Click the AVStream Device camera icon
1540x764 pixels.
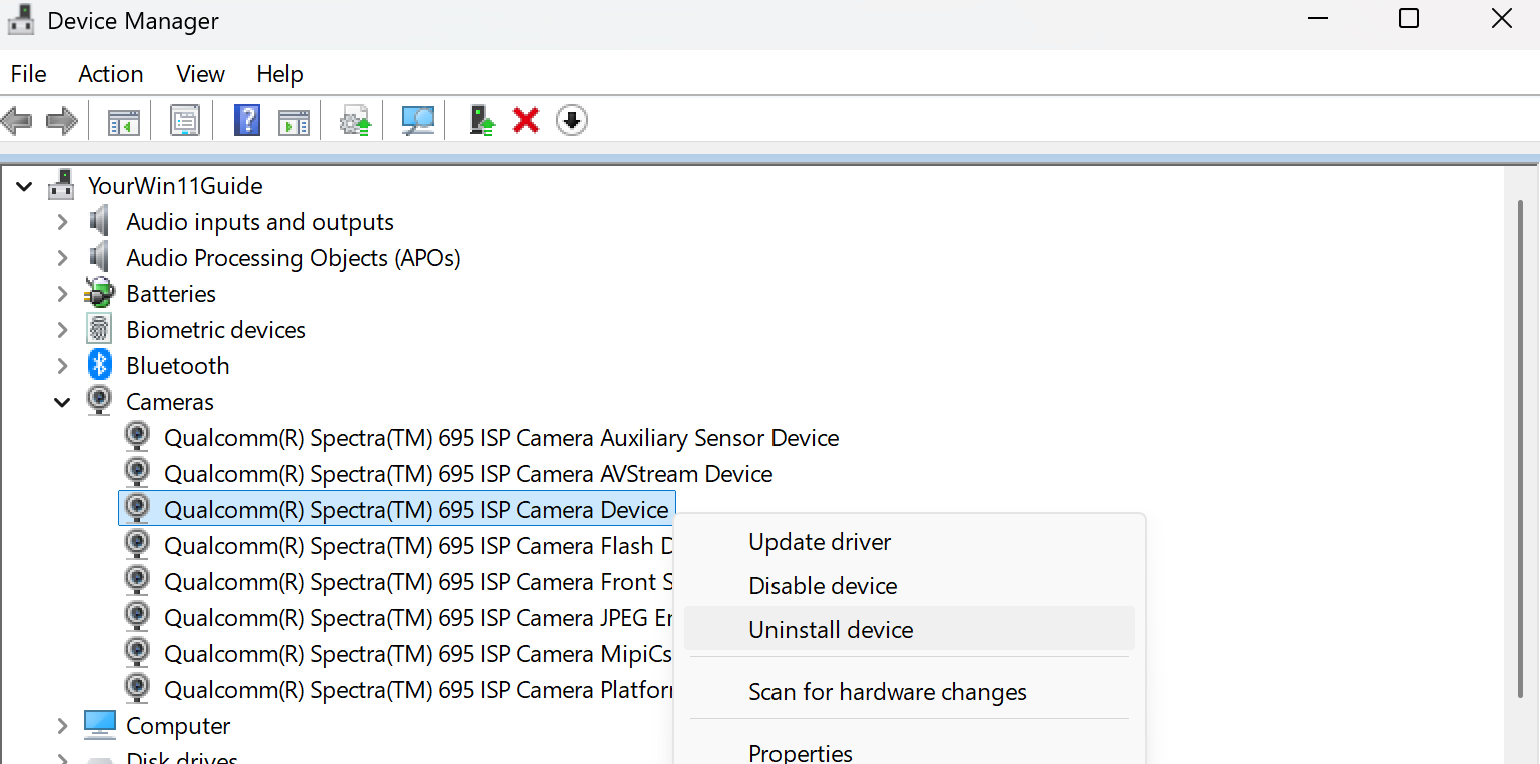point(137,473)
